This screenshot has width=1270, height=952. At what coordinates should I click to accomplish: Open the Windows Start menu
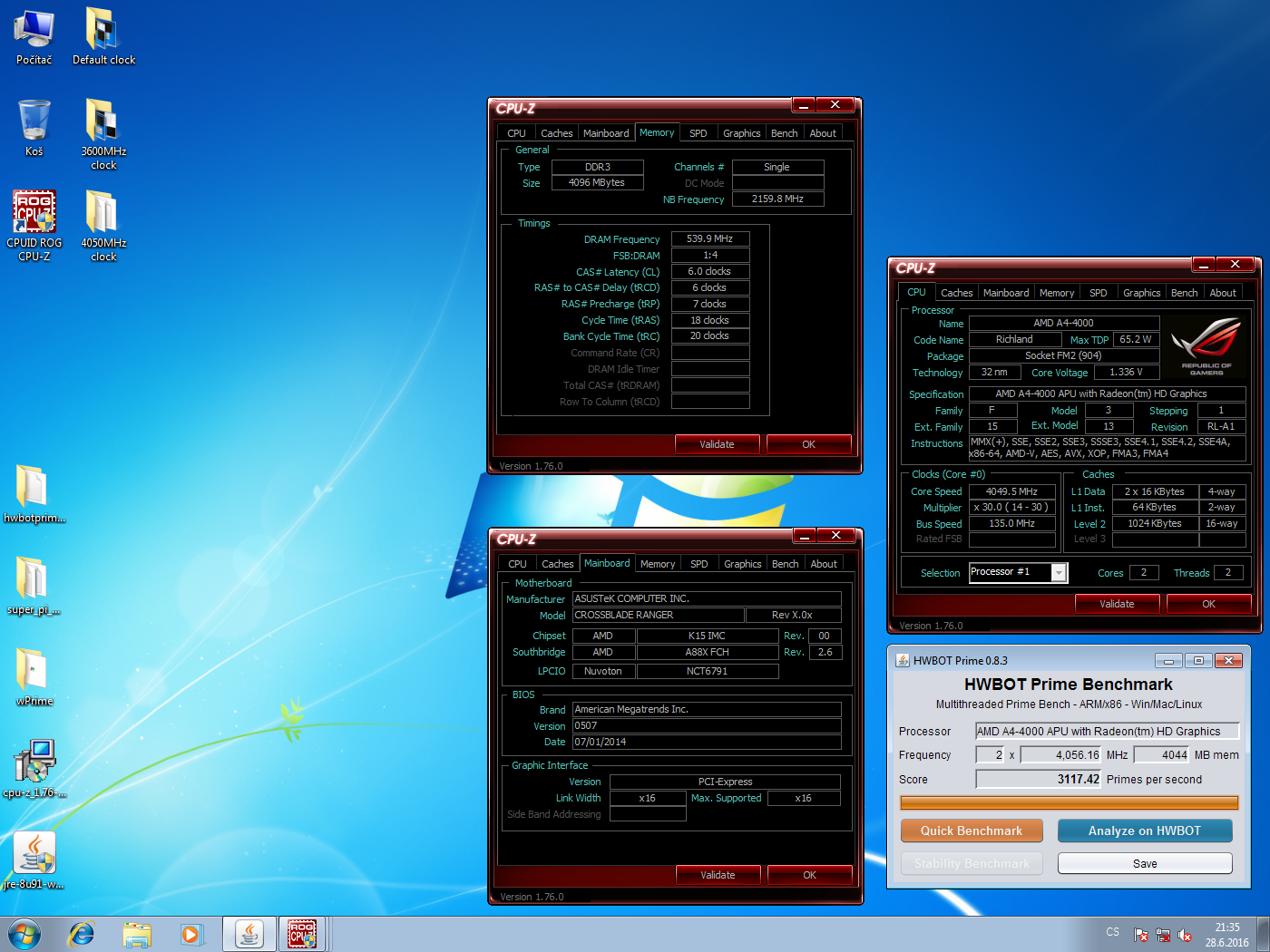pyautogui.click(x=24, y=934)
